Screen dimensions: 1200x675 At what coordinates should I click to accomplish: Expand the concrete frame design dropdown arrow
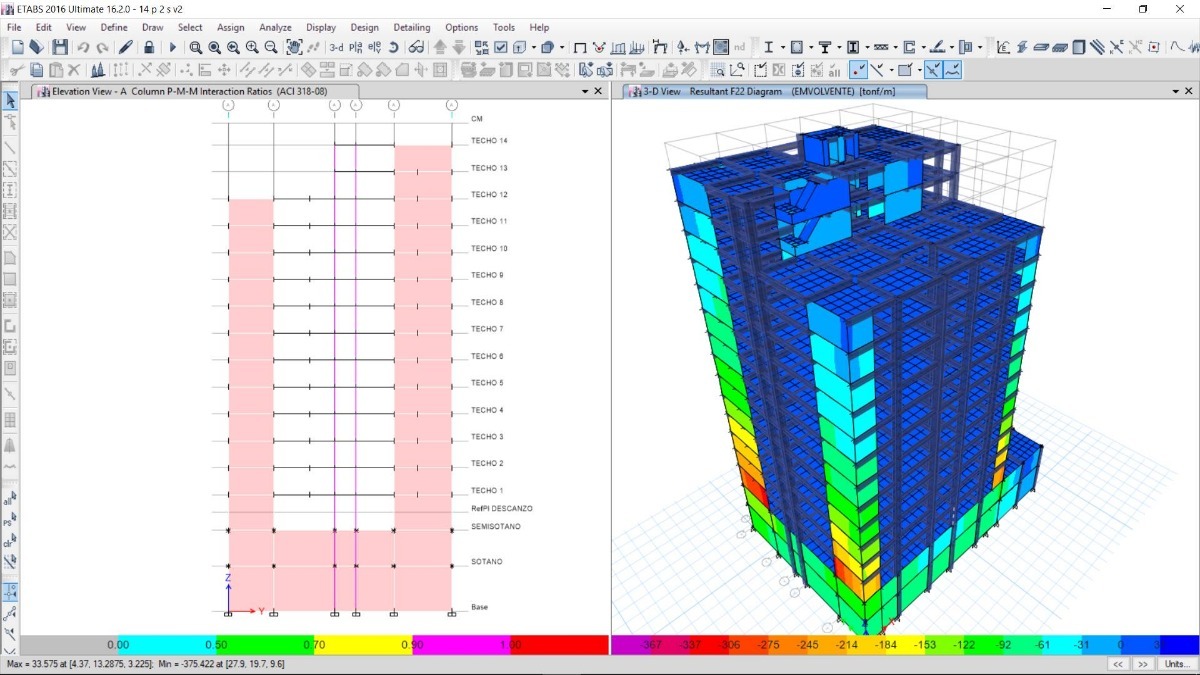click(x=809, y=47)
